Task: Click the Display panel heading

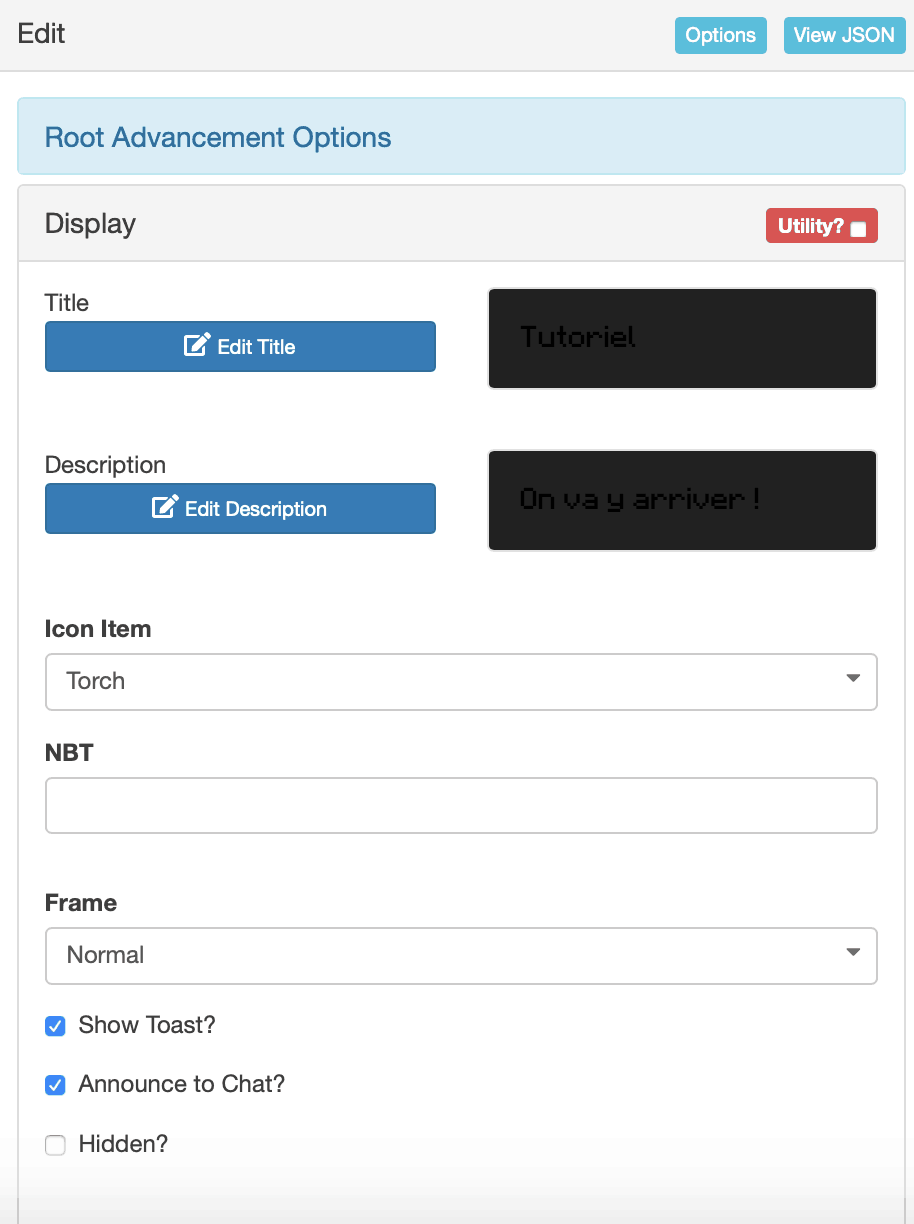Action: 90,224
